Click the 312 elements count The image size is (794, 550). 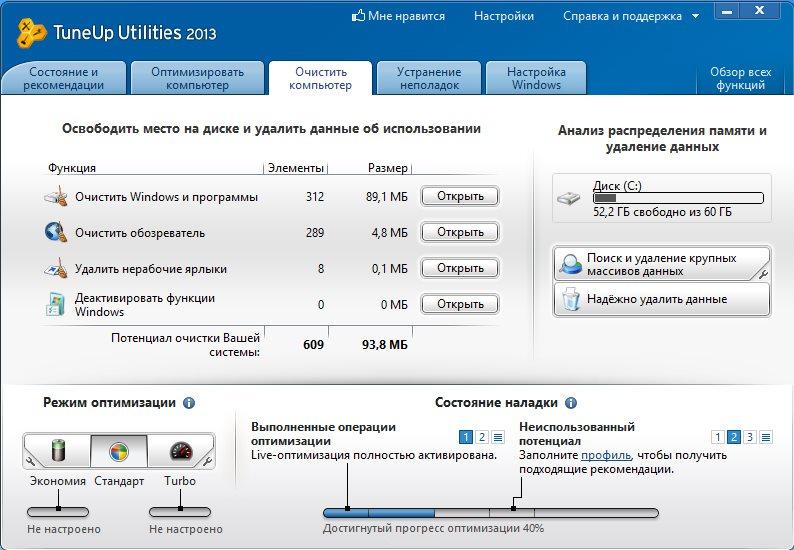[314, 197]
